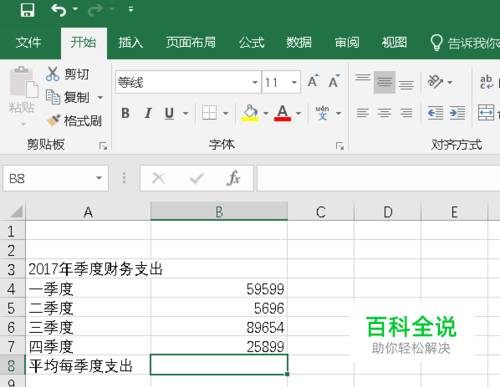The height and width of the screenshot is (387, 500).
Task: Click the 粘贴 paste clipboard icon
Action: click(23, 83)
